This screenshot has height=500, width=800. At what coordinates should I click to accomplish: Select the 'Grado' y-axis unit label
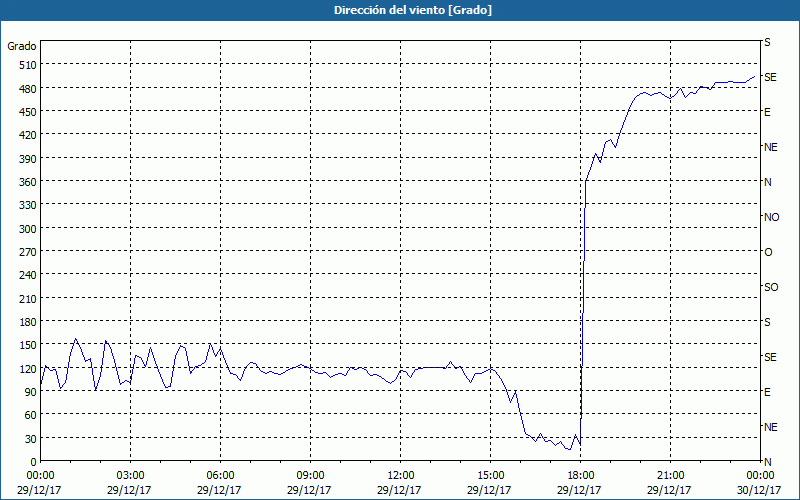pos(22,46)
